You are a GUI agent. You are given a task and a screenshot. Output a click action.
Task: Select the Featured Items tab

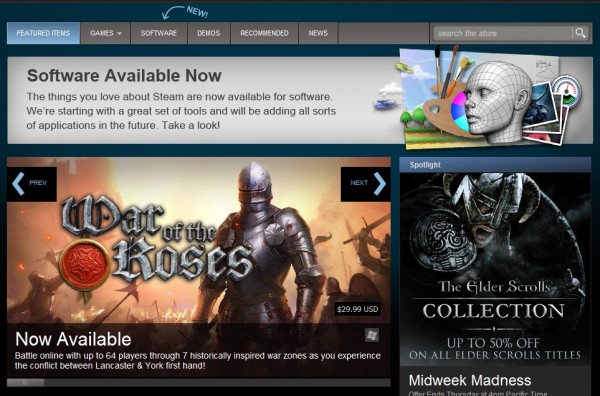tap(43, 33)
